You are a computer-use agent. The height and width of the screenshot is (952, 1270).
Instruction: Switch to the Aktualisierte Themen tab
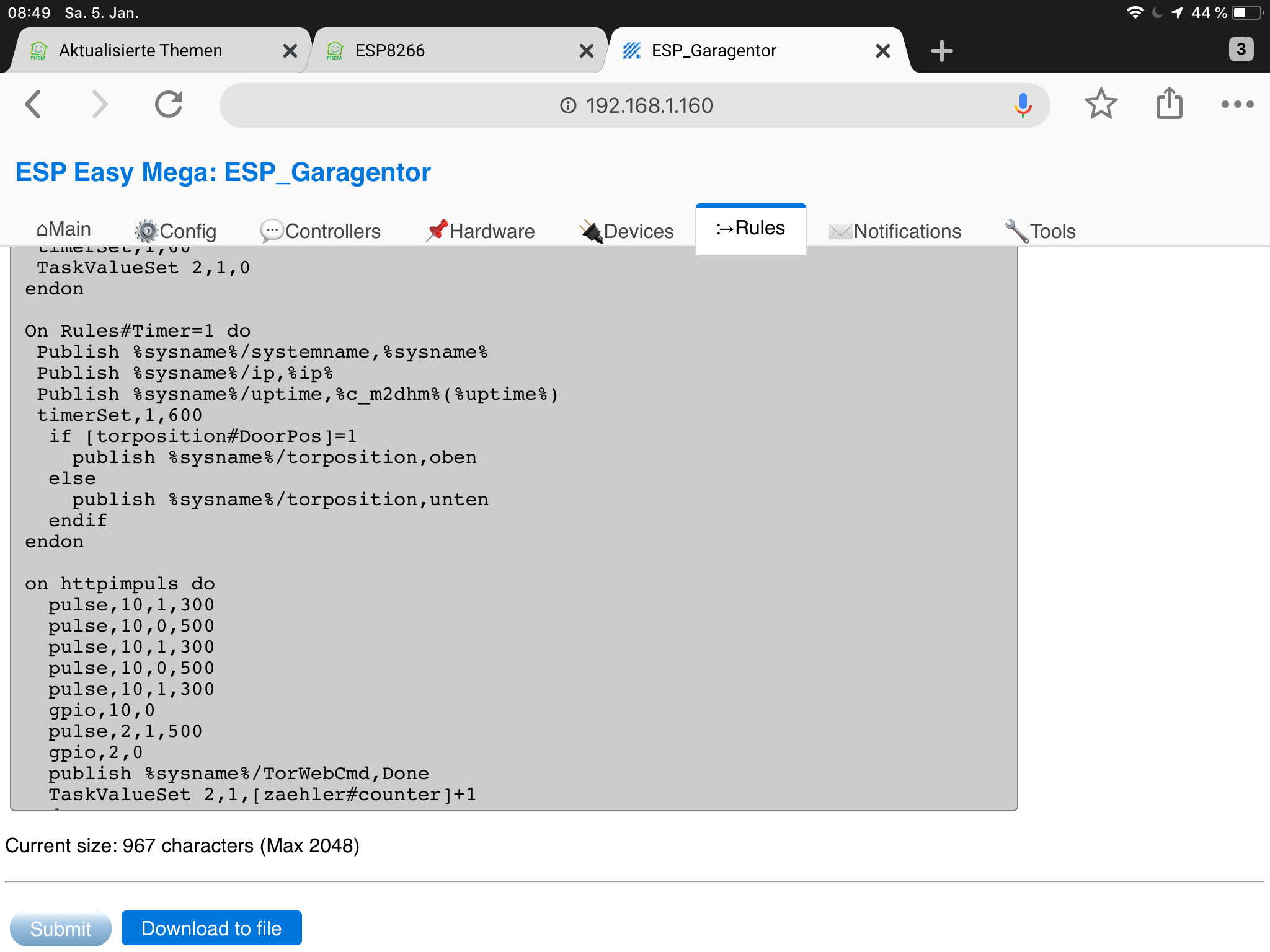tap(141, 51)
